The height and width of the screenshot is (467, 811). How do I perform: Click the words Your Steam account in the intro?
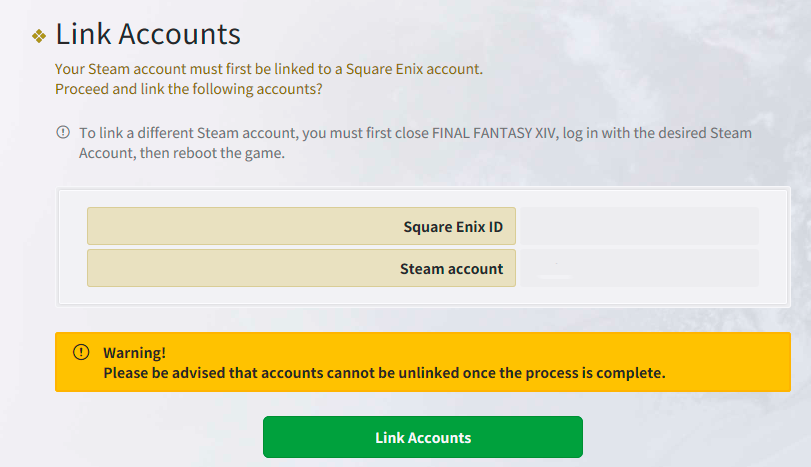pyautogui.click(x=112, y=70)
